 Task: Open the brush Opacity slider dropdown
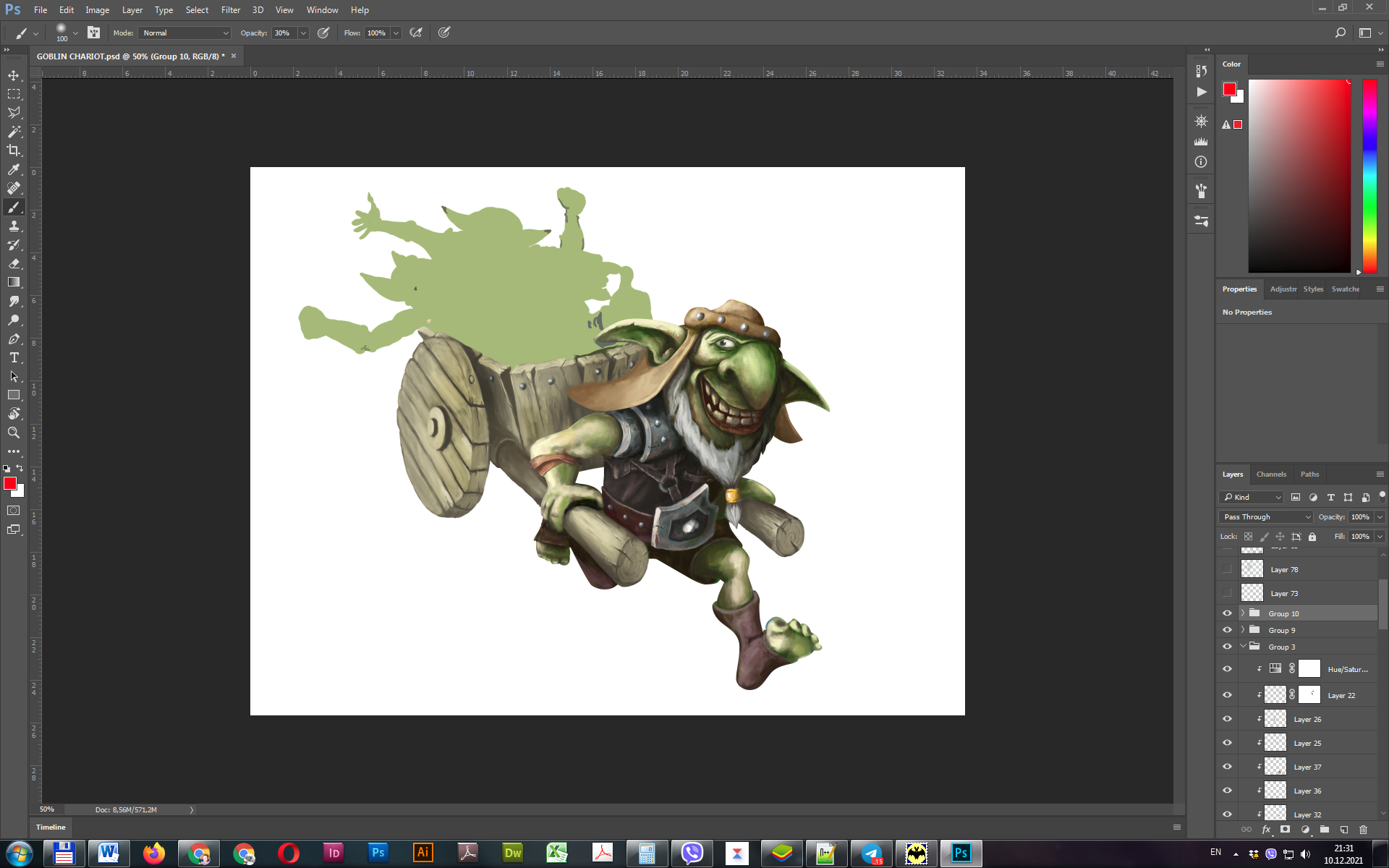303,33
